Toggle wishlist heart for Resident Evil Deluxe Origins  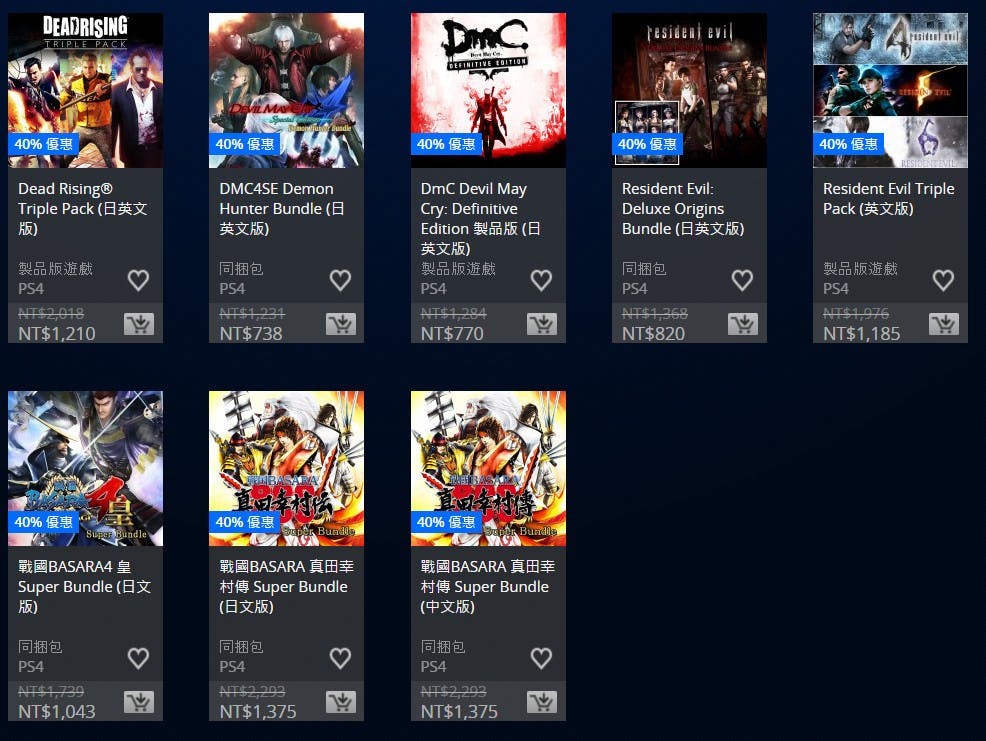coord(743,280)
